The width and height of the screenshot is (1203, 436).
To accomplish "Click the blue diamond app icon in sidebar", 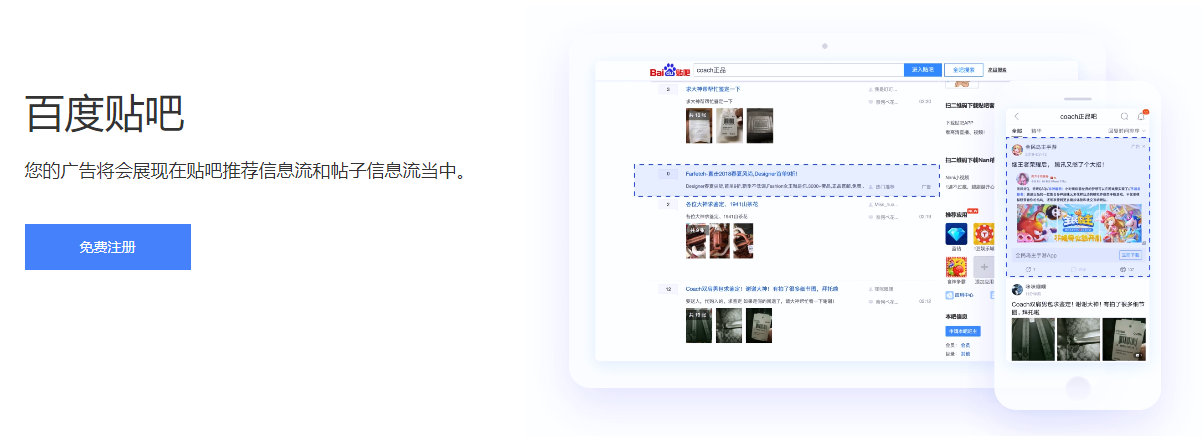I will click(956, 234).
